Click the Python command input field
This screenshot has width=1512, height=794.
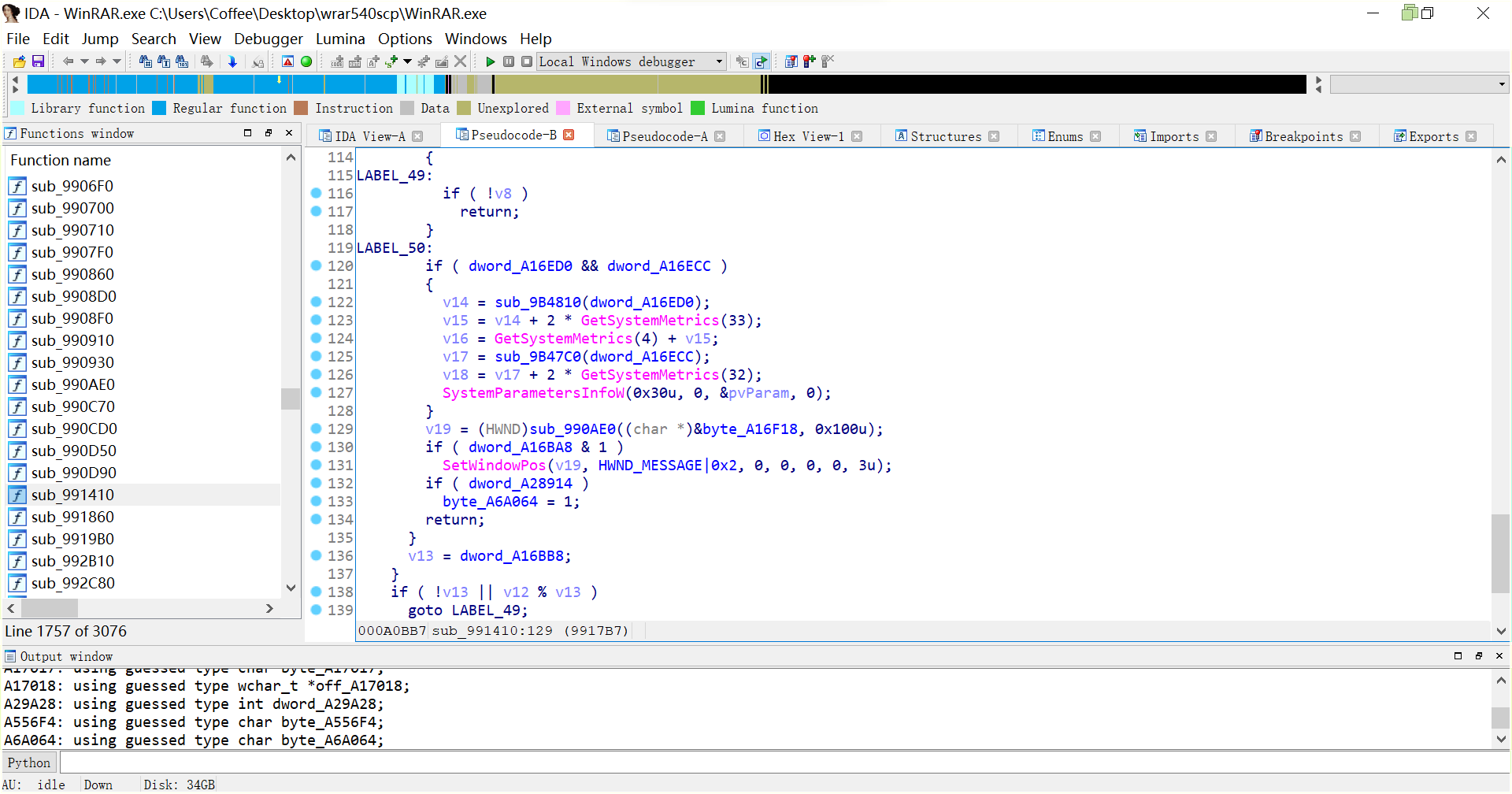point(784,762)
